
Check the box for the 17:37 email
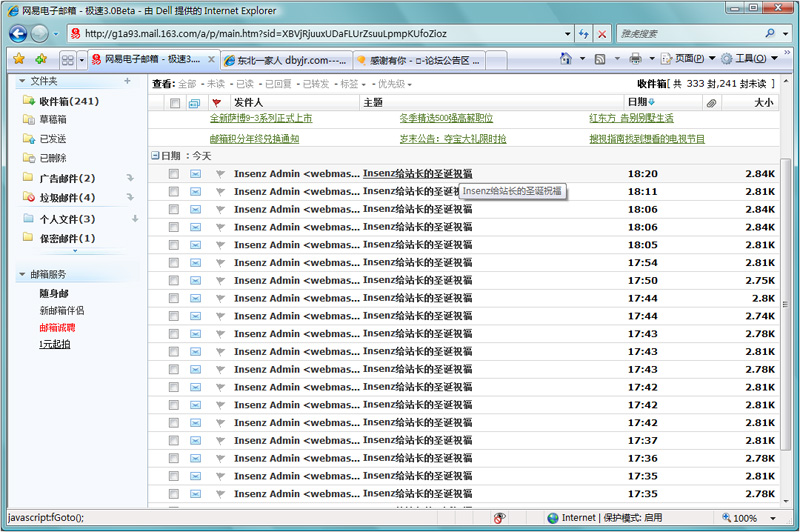pos(174,441)
